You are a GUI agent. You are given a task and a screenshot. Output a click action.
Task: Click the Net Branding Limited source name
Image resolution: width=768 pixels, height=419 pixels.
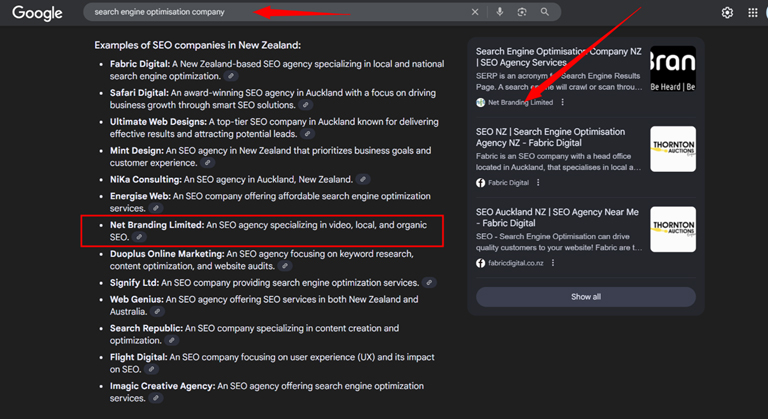point(520,102)
